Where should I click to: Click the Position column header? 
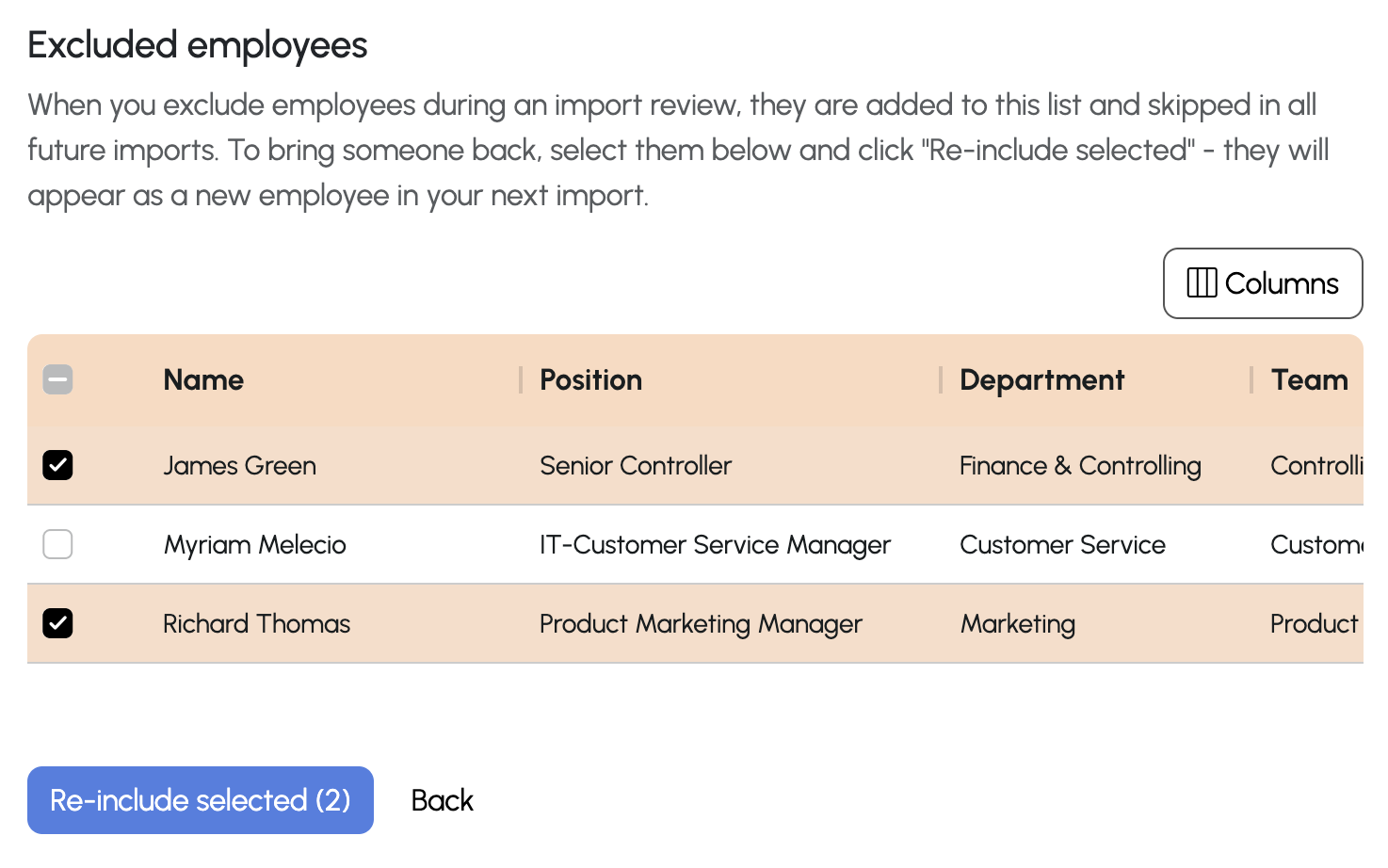pos(590,380)
